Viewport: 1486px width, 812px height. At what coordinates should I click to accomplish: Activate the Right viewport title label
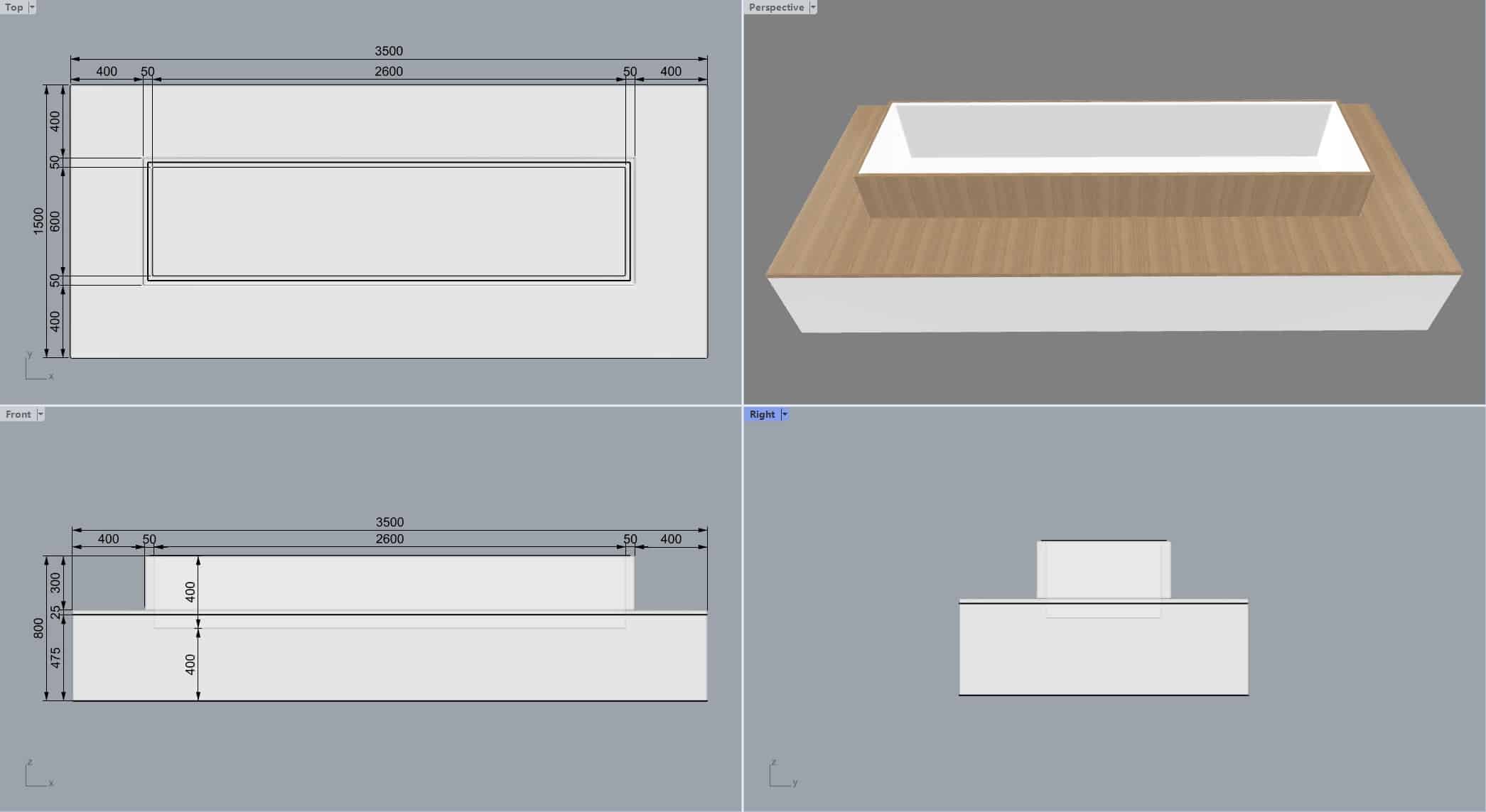(x=762, y=414)
